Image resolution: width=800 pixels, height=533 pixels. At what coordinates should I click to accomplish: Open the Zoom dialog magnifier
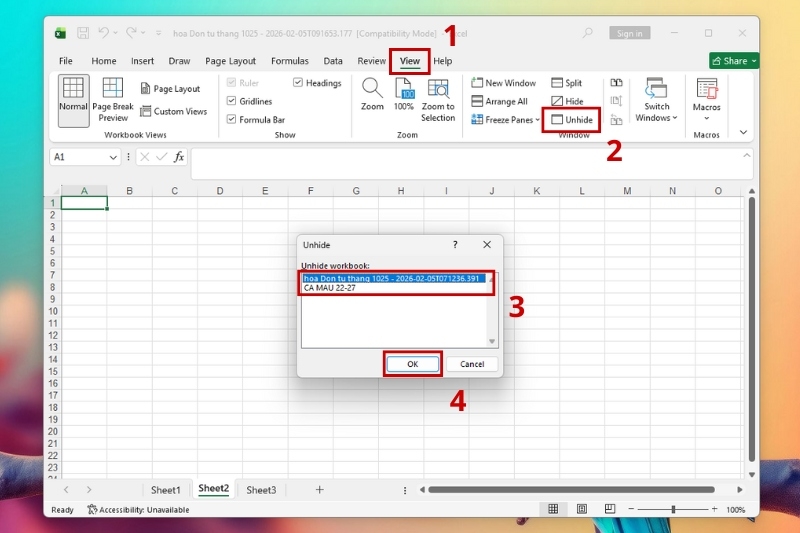tap(372, 94)
